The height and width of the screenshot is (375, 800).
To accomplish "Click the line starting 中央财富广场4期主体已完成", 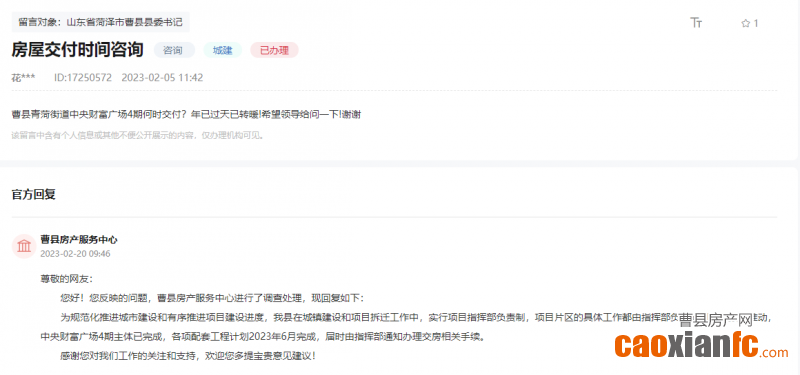I will click(x=263, y=337).
